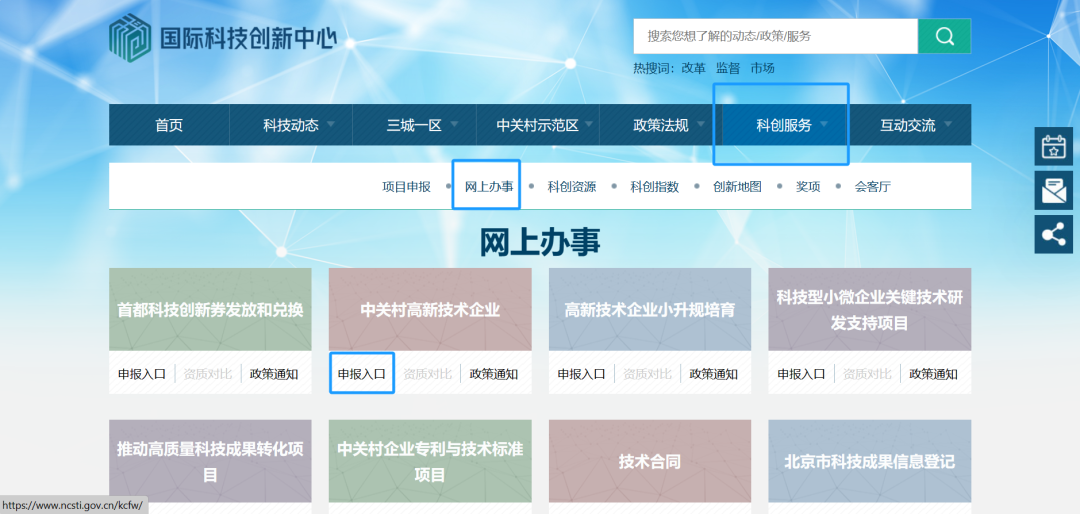Switch to the 创新地图 sub-tab
This screenshot has height=514, width=1080.
[x=737, y=187]
